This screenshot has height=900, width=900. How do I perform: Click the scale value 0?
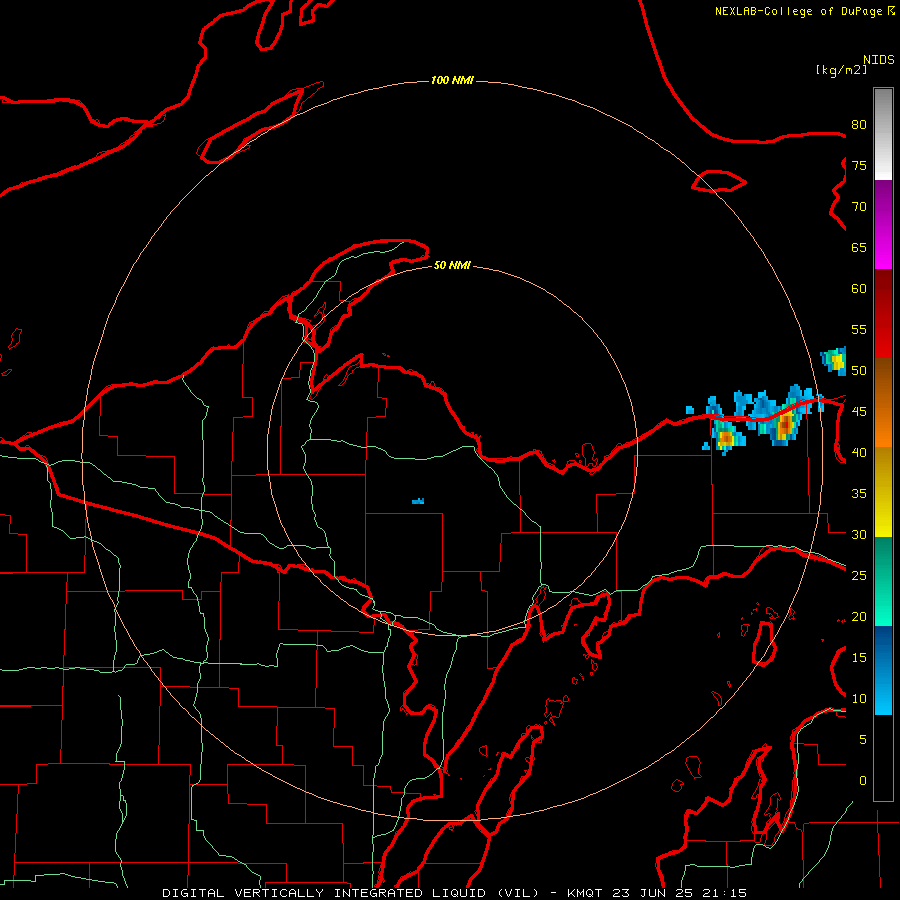[863, 781]
